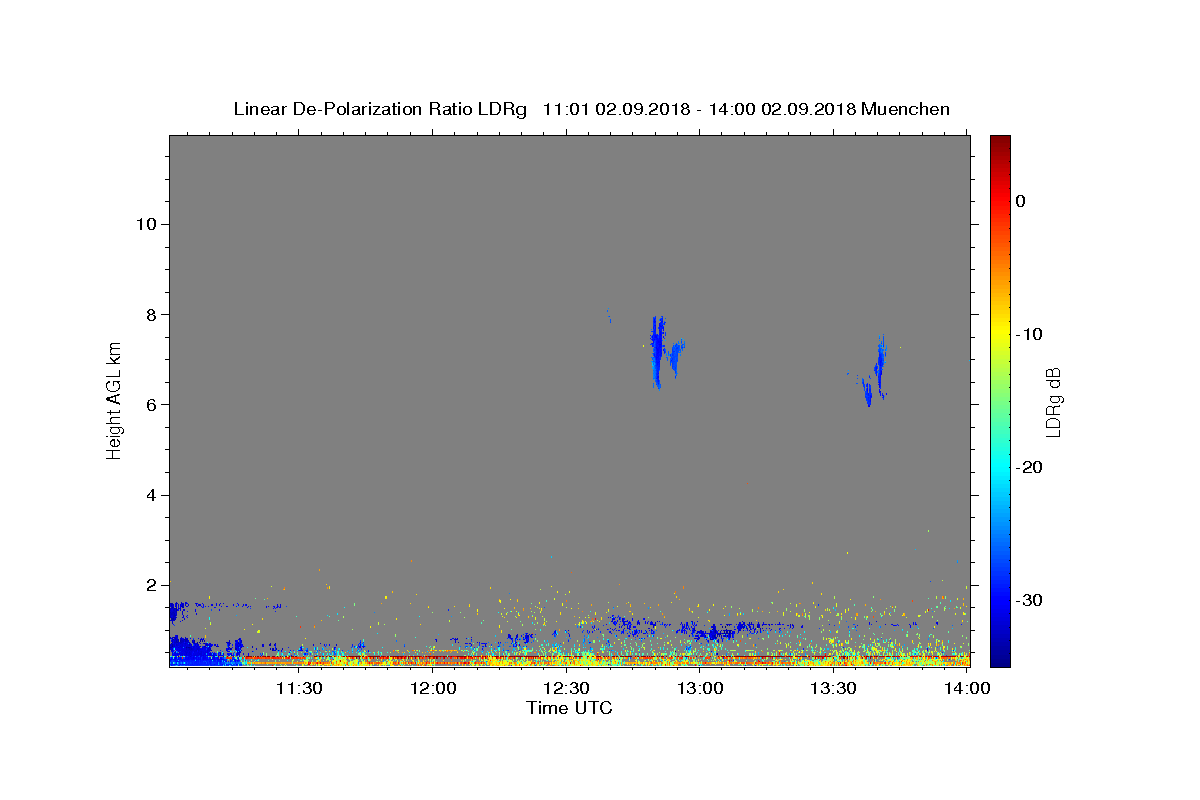Click the plot title 'Linear De-Polarization Ratio LDRg'

point(380,109)
